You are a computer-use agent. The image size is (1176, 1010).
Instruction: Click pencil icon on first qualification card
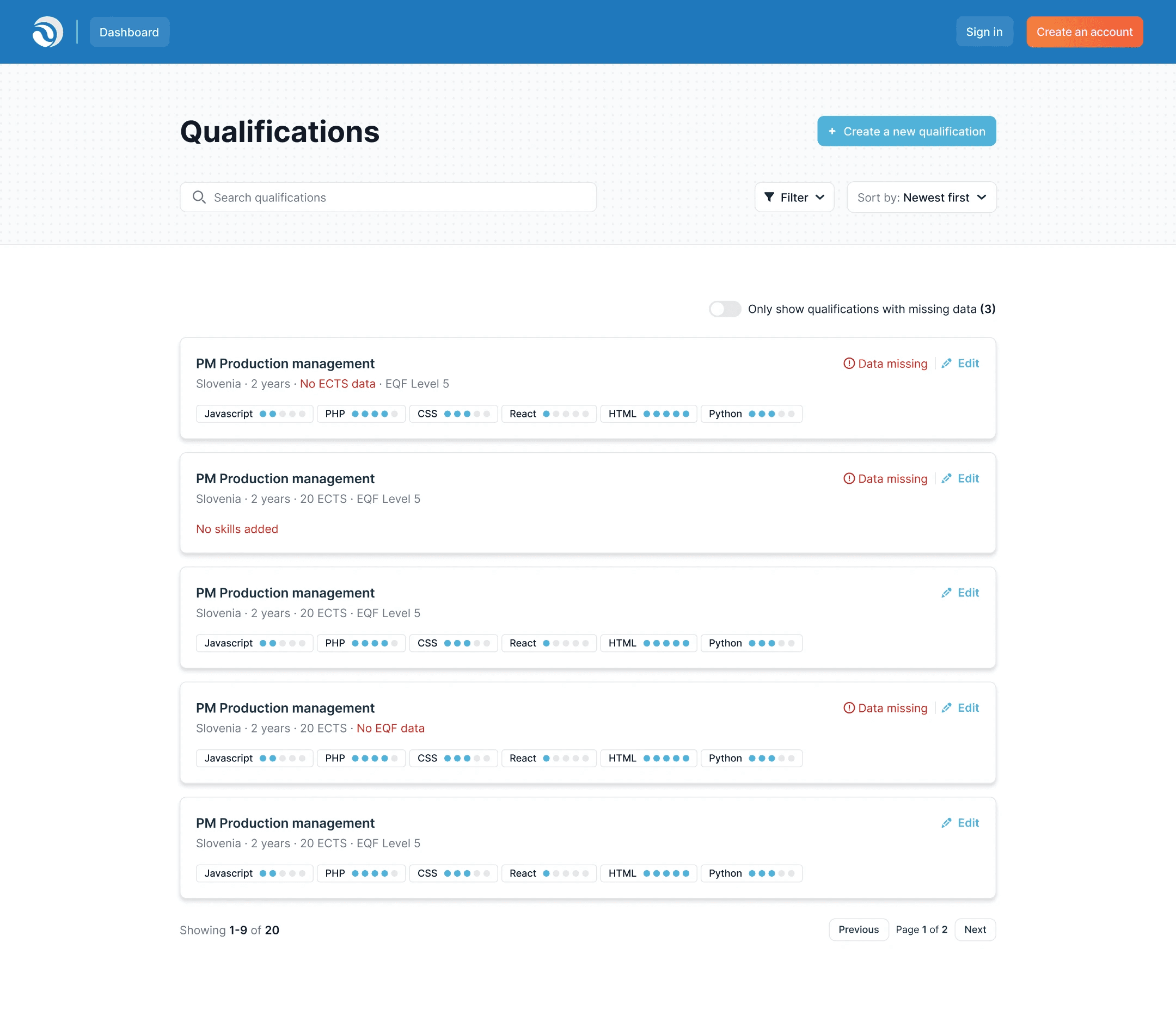[946, 364]
